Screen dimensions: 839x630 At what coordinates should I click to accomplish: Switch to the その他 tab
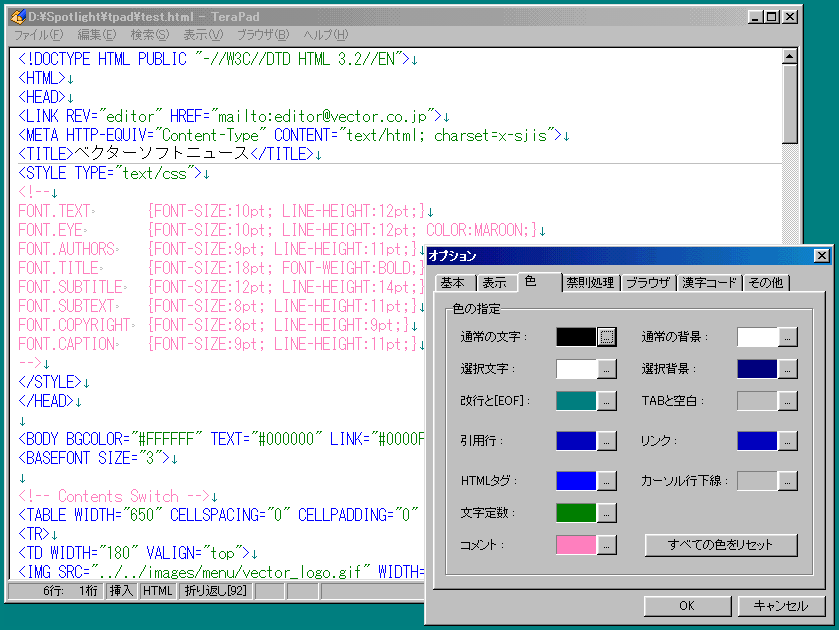[x=766, y=283]
